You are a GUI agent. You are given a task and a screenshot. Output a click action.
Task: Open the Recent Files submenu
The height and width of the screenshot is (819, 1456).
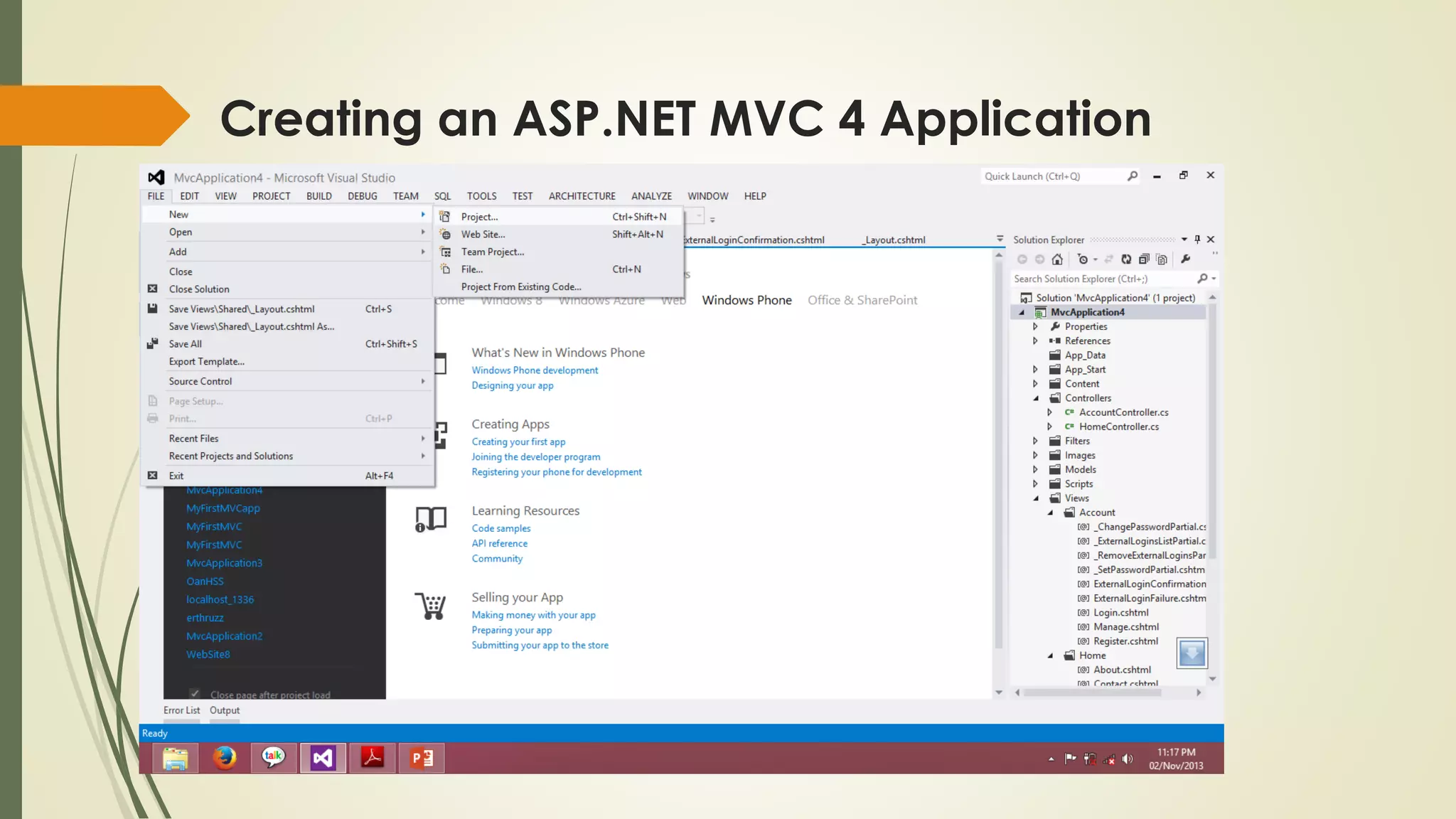(288, 439)
